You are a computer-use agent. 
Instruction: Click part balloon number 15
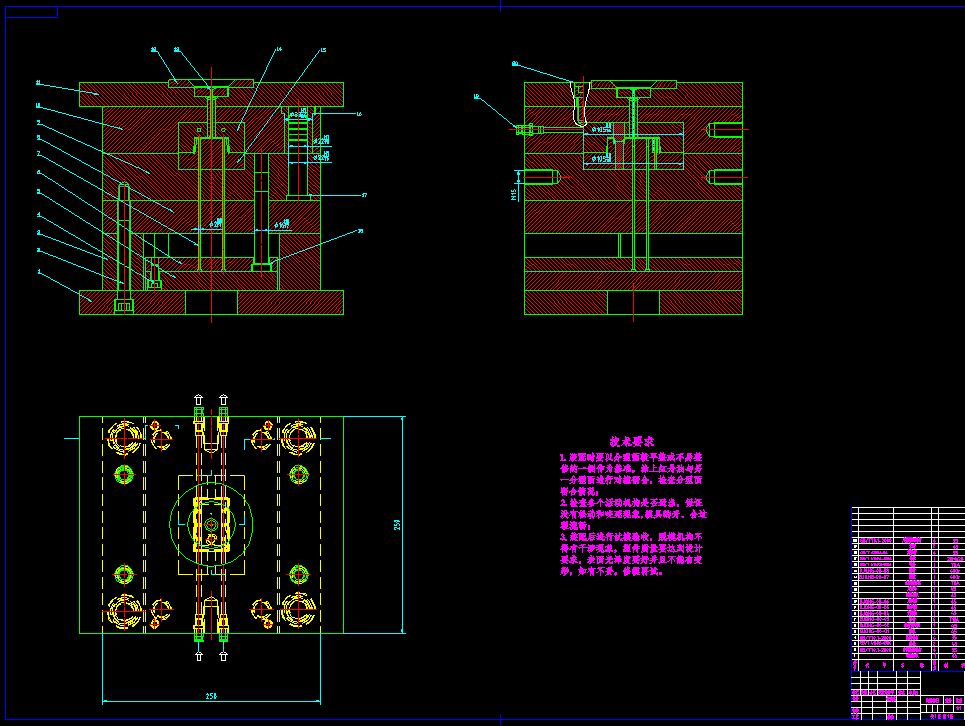coord(323,50)
